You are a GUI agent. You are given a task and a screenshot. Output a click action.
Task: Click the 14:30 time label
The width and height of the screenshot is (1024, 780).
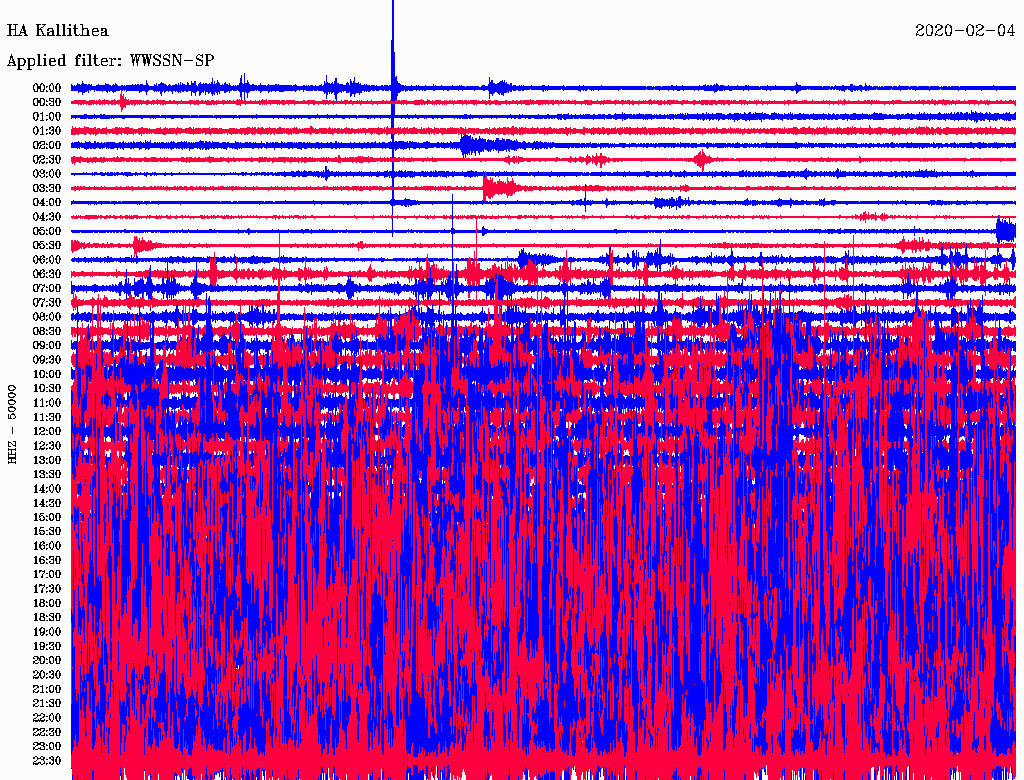pyautogui.click(x=47, y=503)
